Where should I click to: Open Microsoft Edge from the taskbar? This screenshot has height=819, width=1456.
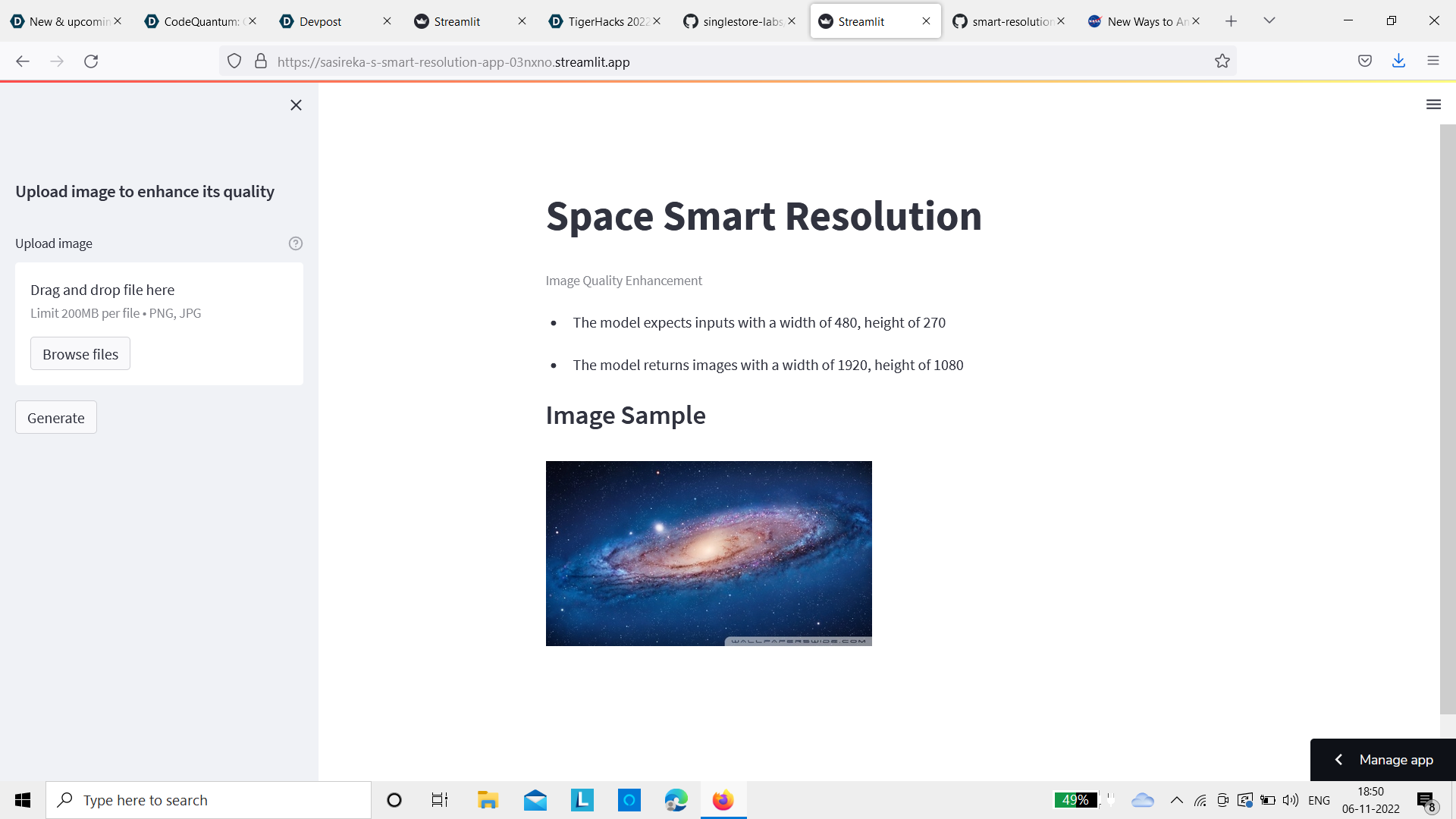675,800
